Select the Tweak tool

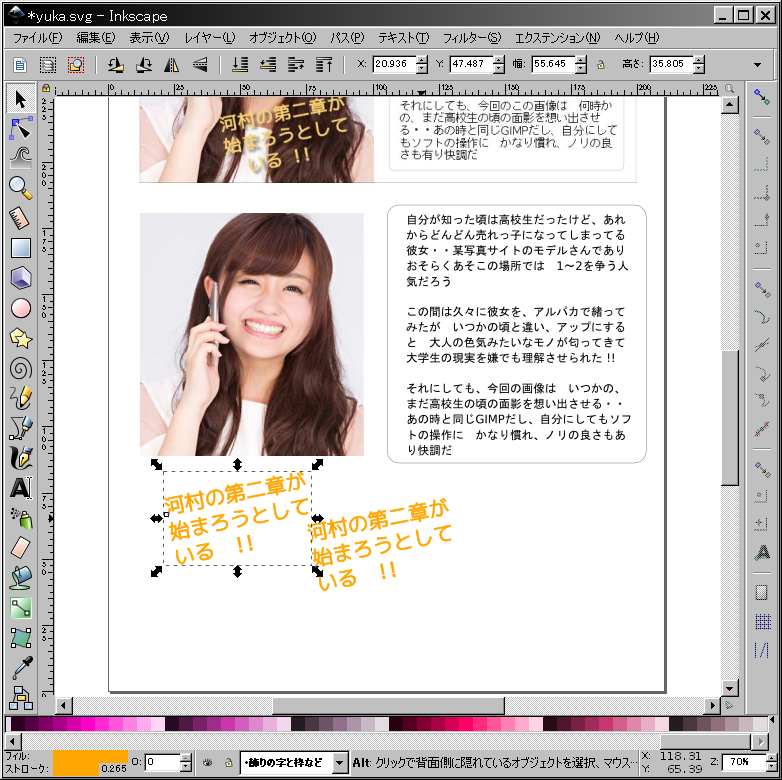coord(20,158)
